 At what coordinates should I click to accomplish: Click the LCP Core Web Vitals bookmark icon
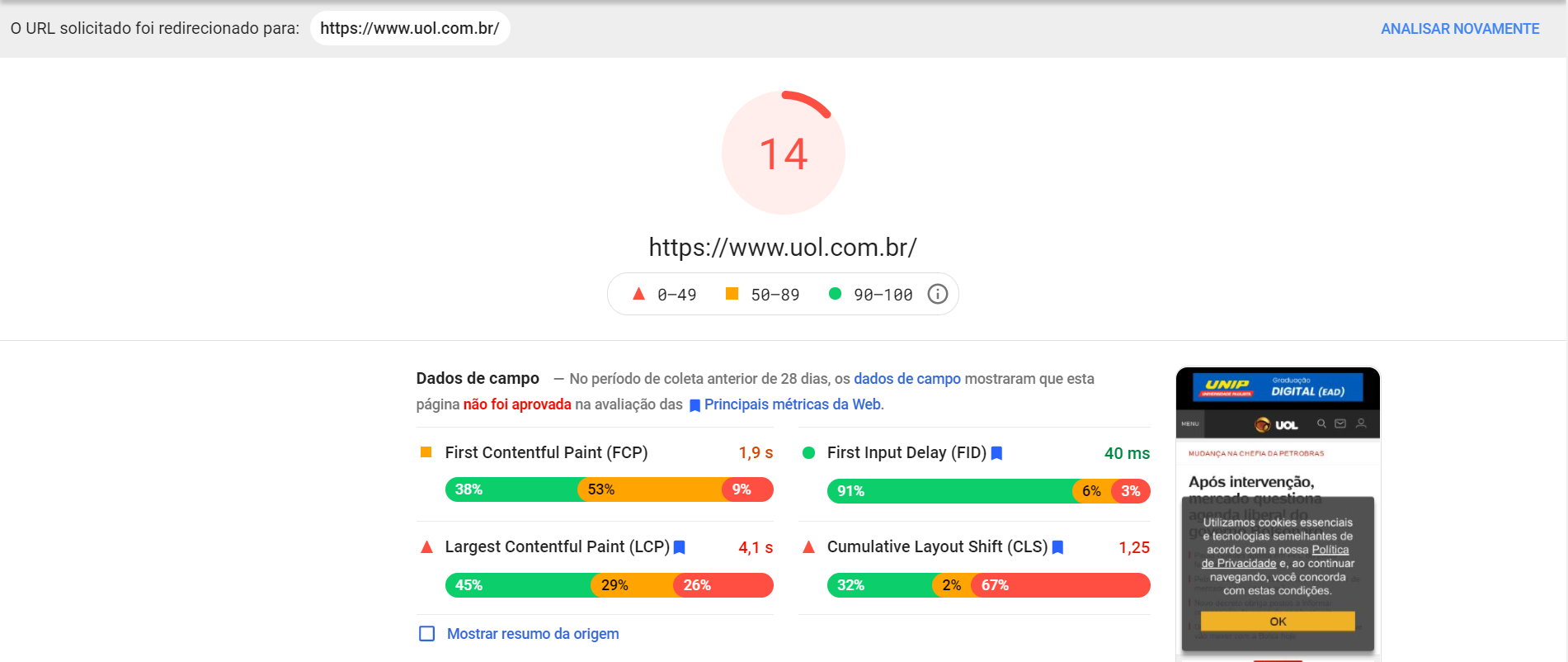click(x=680, y=547)
